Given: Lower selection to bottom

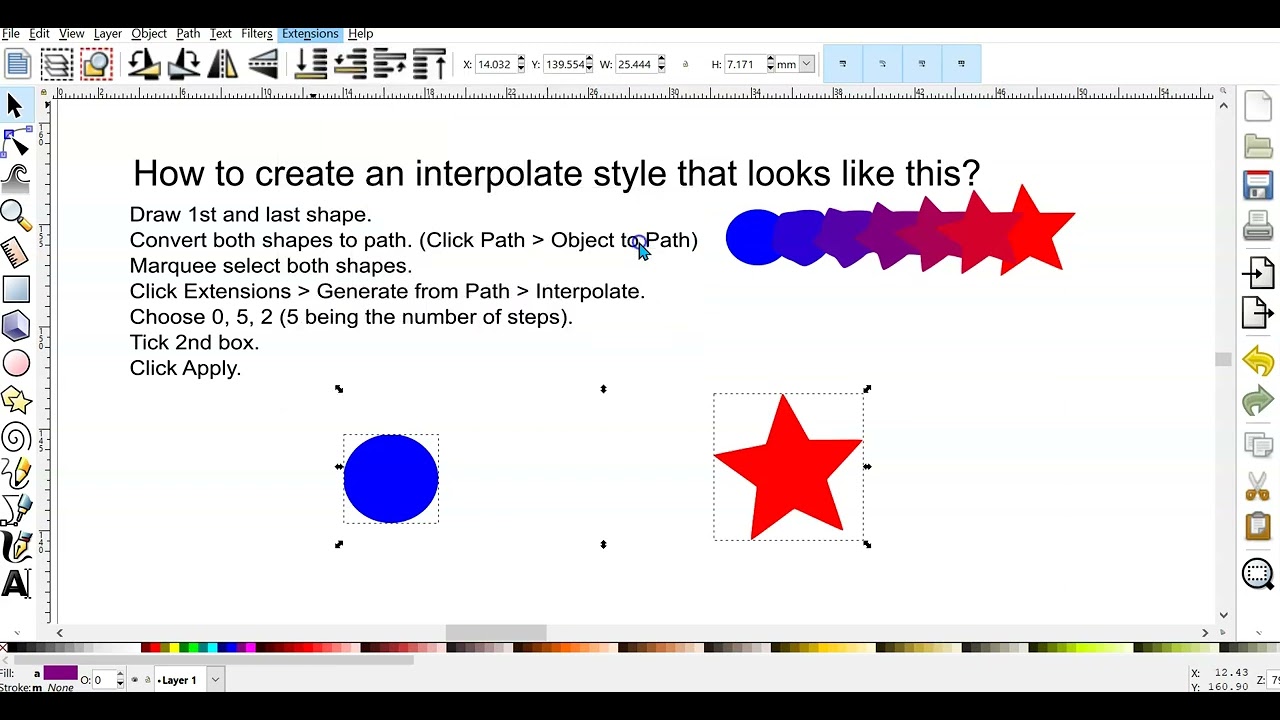Looking at the screenshot, I should [311, 64].
